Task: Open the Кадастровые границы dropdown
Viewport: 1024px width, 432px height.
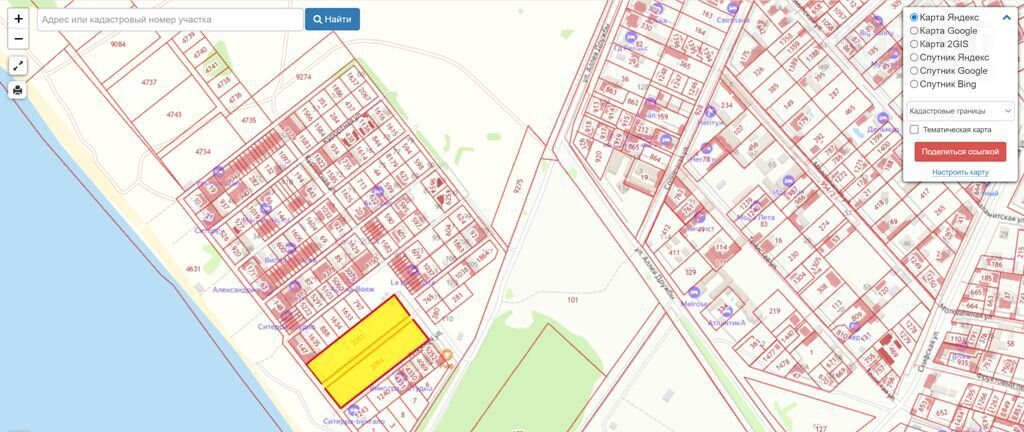Action: tap(959, 111)
